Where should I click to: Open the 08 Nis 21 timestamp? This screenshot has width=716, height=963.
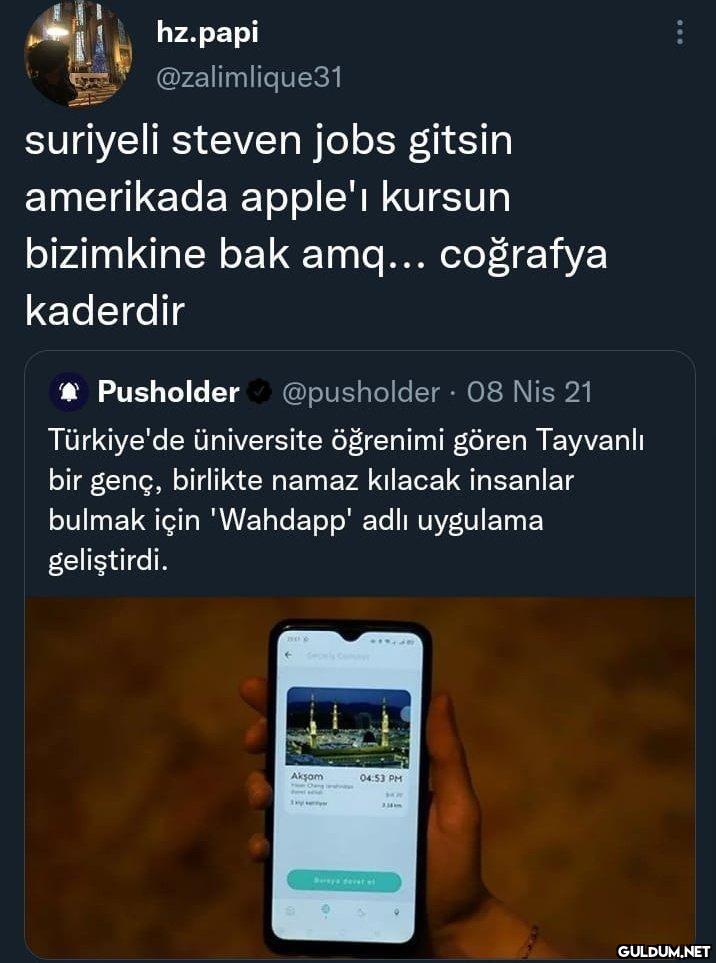(529, 392)
